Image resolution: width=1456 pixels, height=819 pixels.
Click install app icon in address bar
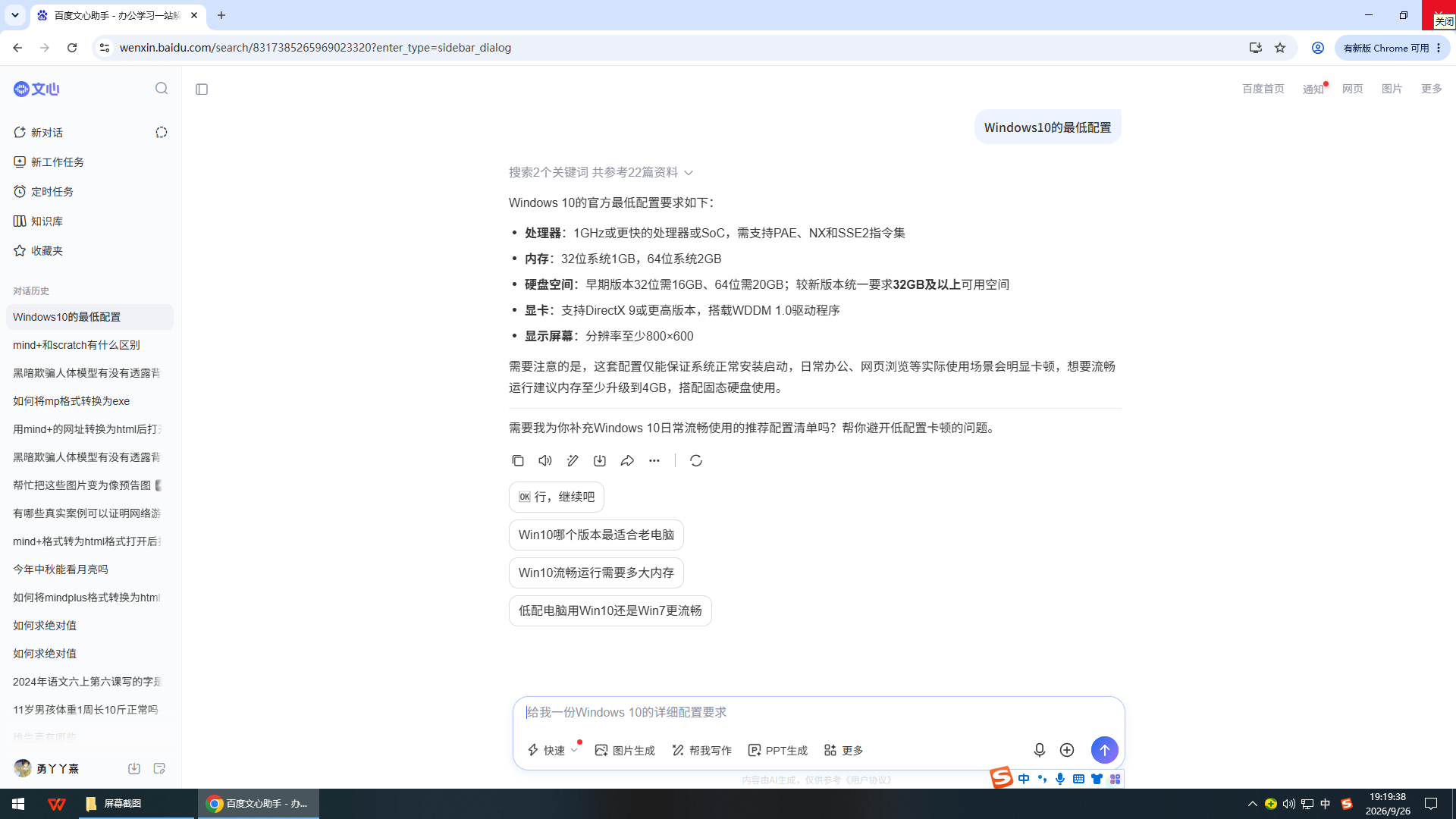coord(1256,48)
